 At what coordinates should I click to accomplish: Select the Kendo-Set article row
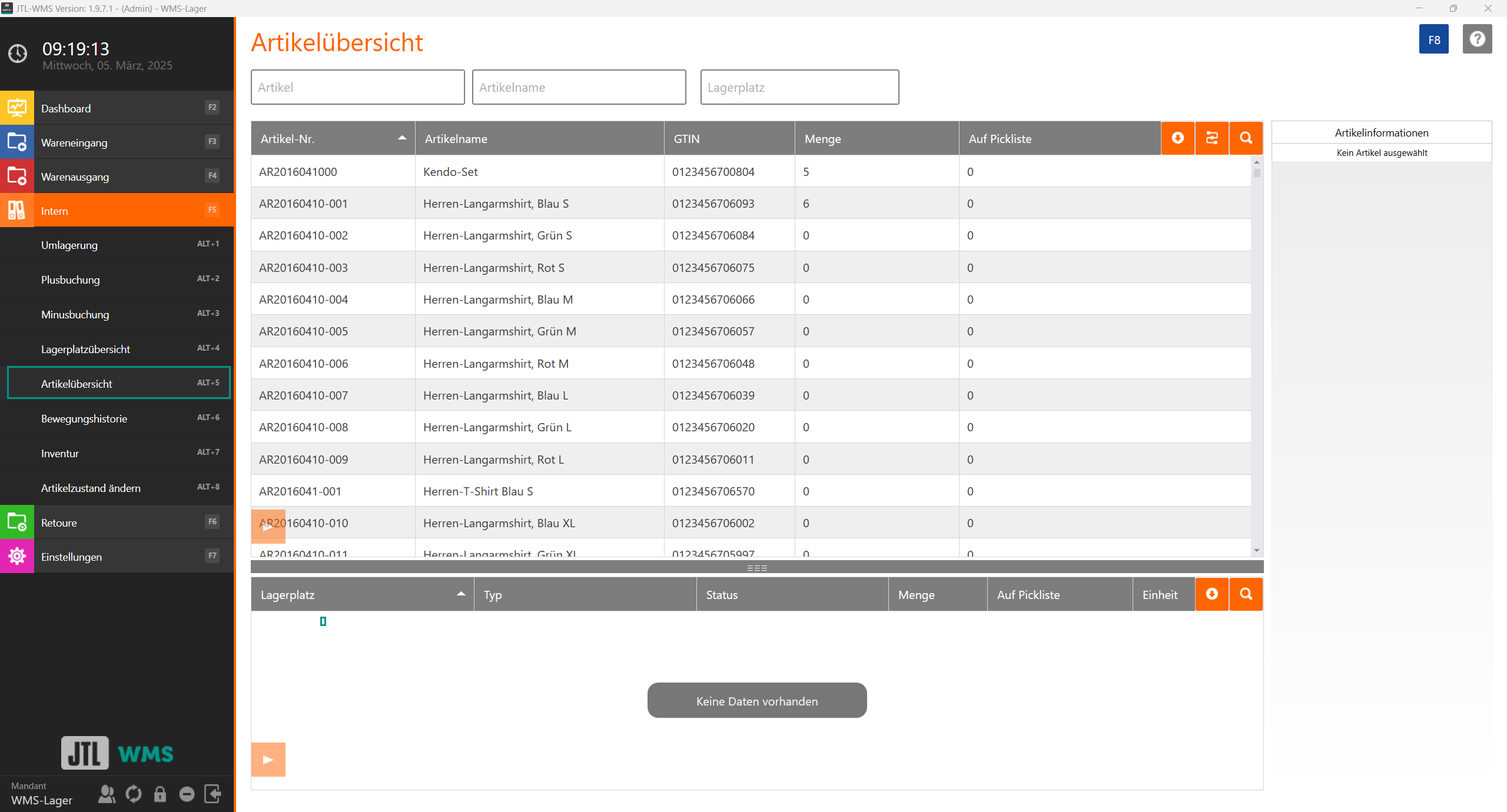coord(450,172)
